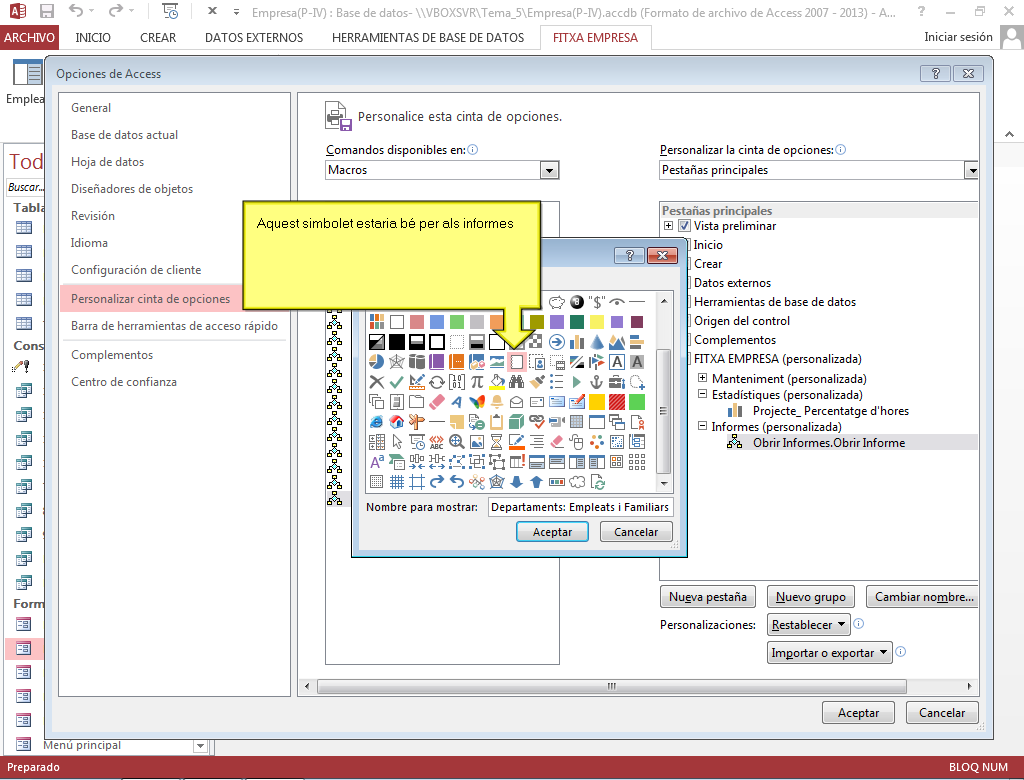Viewport: 1024px width, 780px height.
Task: Open the Comandos disponibles en dropdown
Action: click(x=549, y=171)
